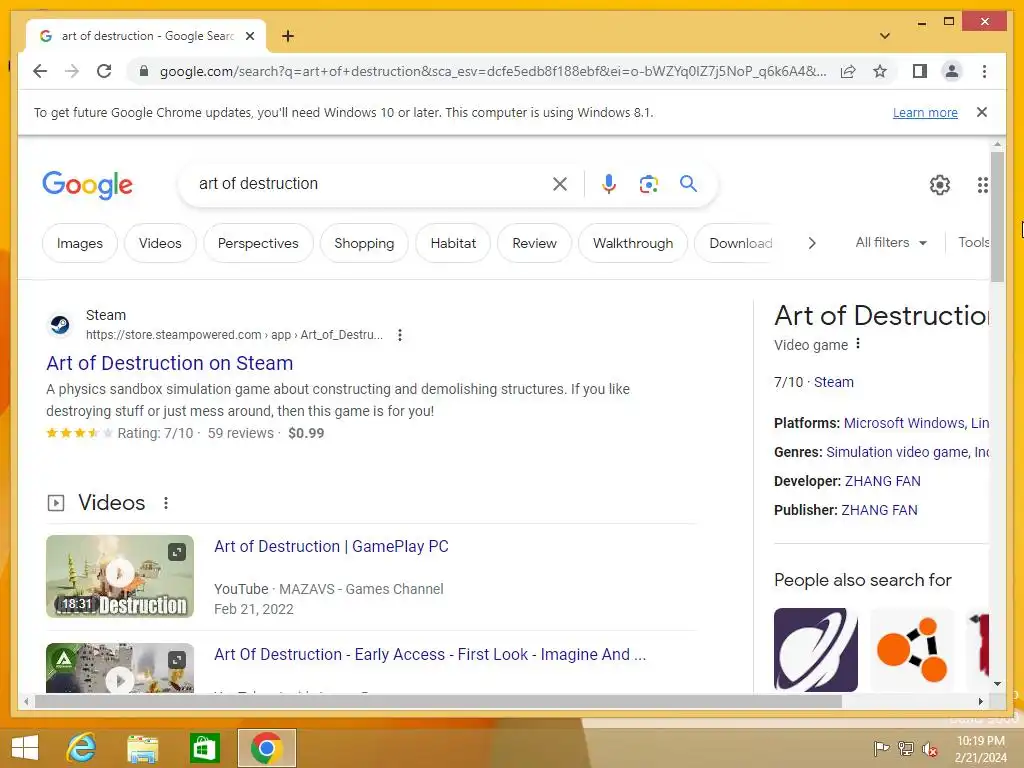View site information padlock icon
The width and height of the screenshot is (1024, 768).
click(144, 71)
